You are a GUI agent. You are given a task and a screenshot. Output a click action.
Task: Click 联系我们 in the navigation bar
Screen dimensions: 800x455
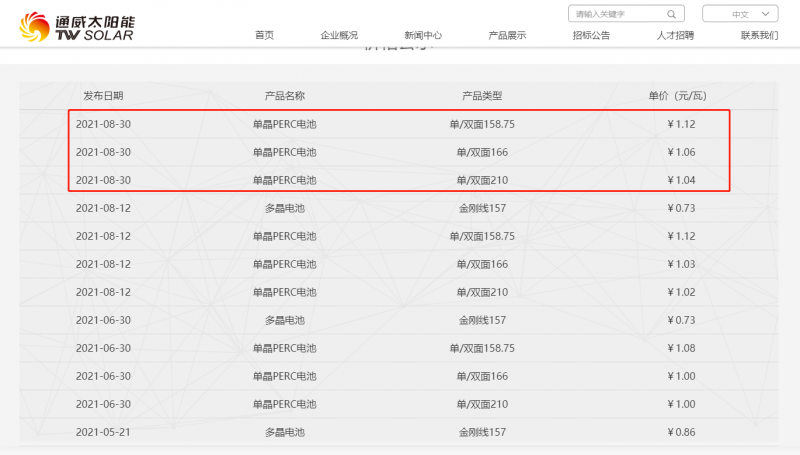759,35
